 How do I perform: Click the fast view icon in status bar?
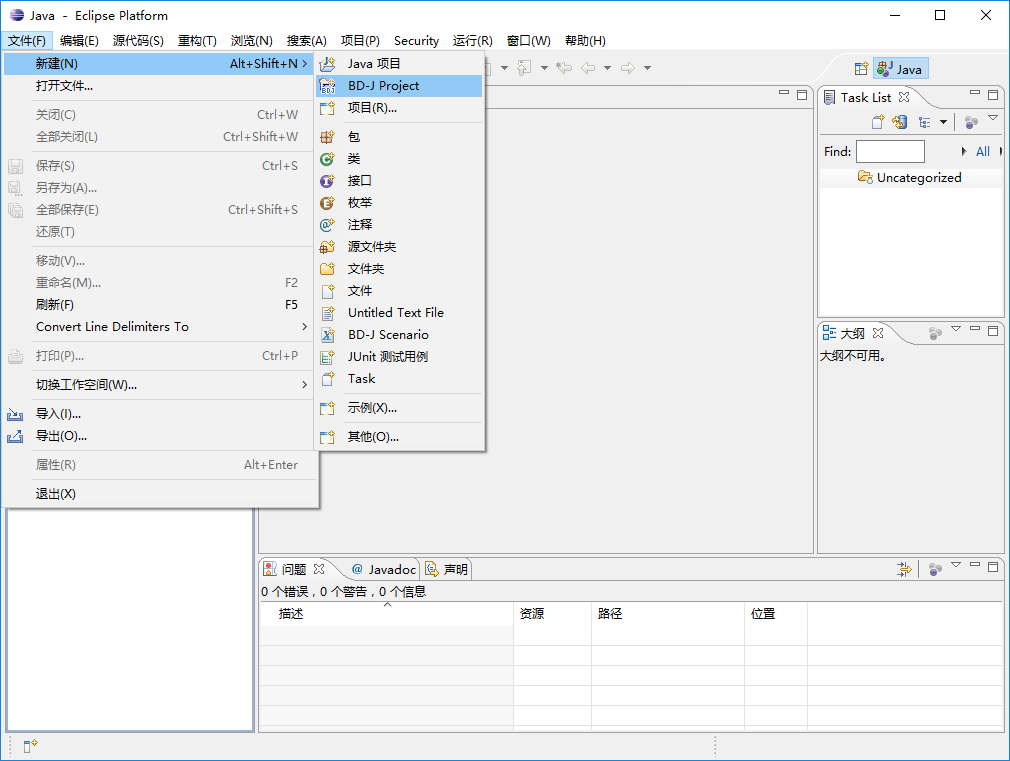[x=31, y=746]
